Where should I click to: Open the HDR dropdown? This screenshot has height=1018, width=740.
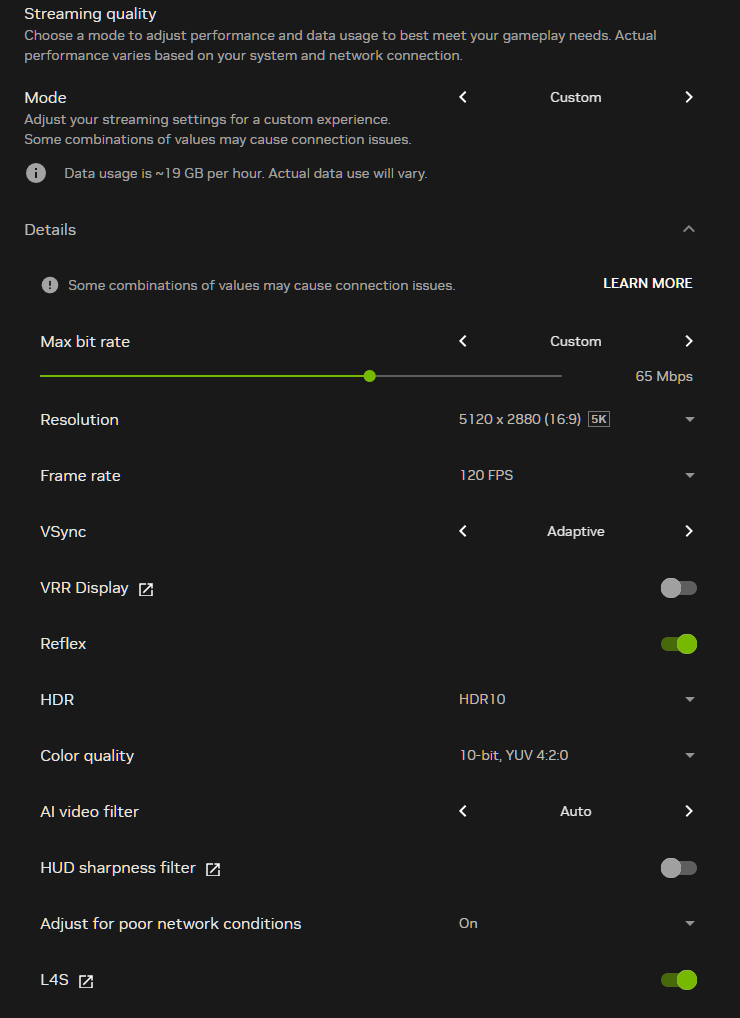pyautogui.click(x=689, y=699)
